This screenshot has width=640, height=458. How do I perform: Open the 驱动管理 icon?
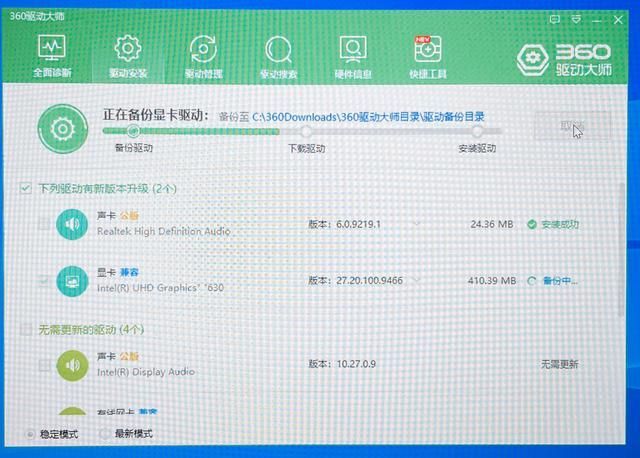click(x=203, y=48)
